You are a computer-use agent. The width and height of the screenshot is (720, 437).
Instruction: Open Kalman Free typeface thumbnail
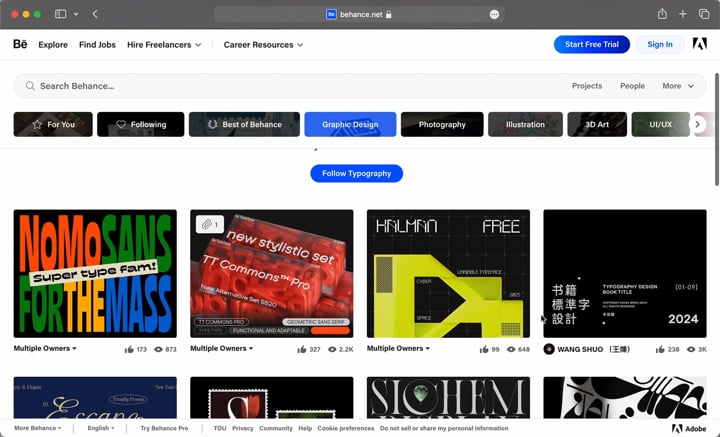point(448,274)
